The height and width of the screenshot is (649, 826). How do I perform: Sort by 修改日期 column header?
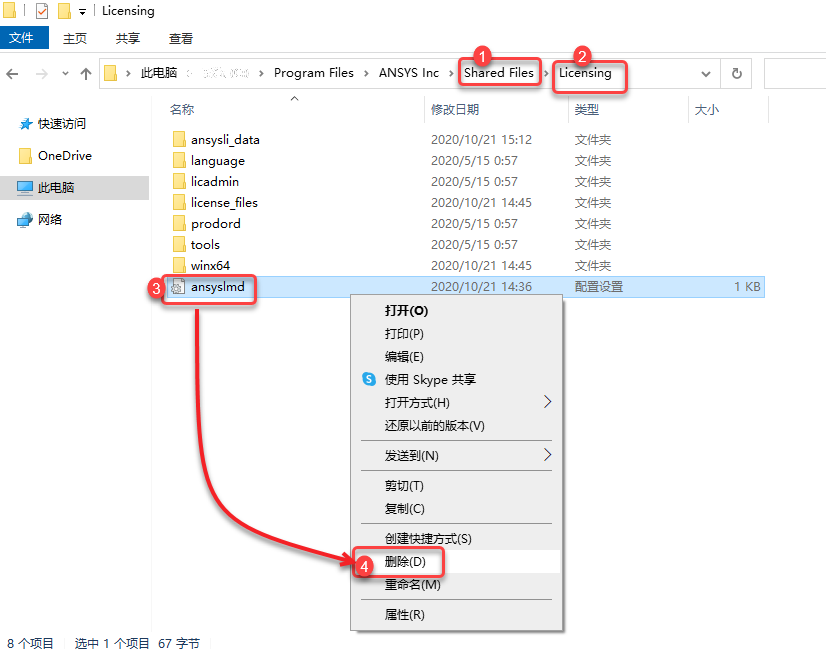pyautogui.click(x=455, y=110)
